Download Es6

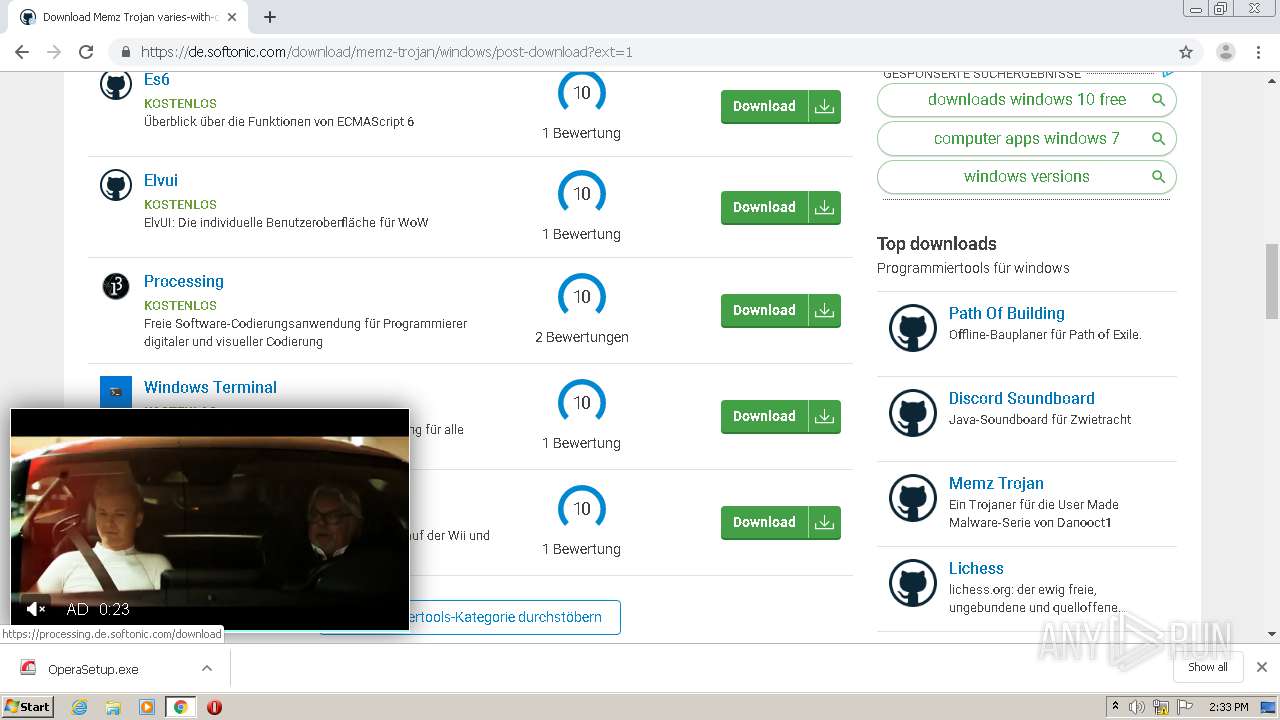pos(780,106)
